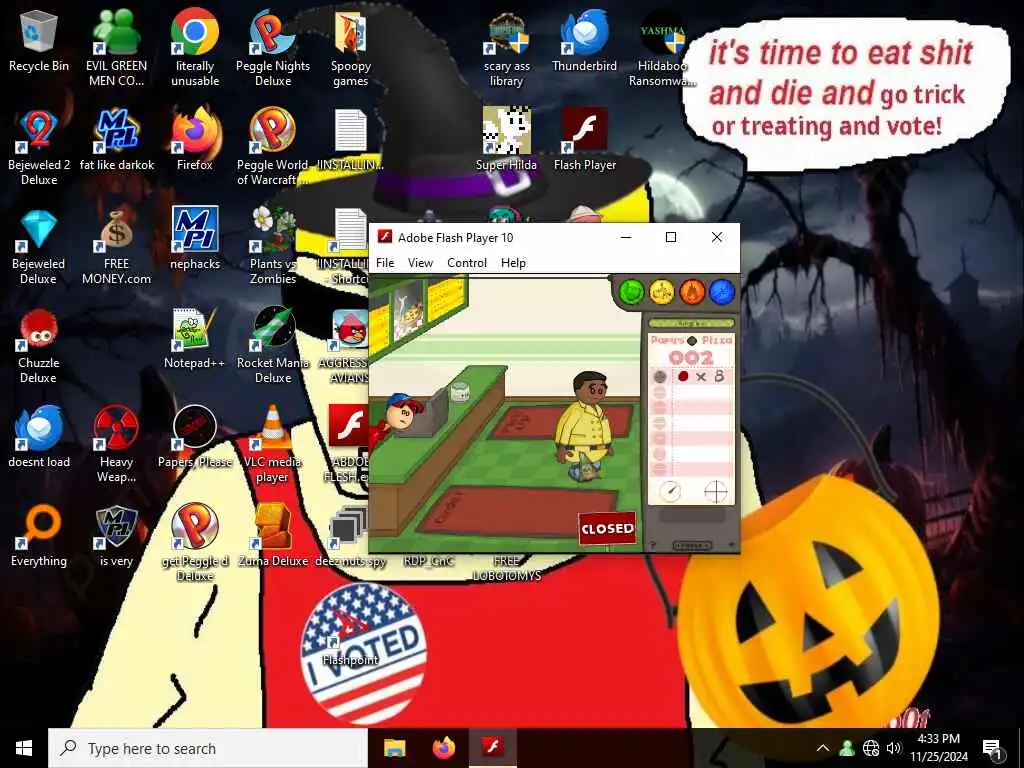Select the Thunderbird desktop shortcut at top
Viewport: 1024px width, 768px height.
(x=584, y=42)
